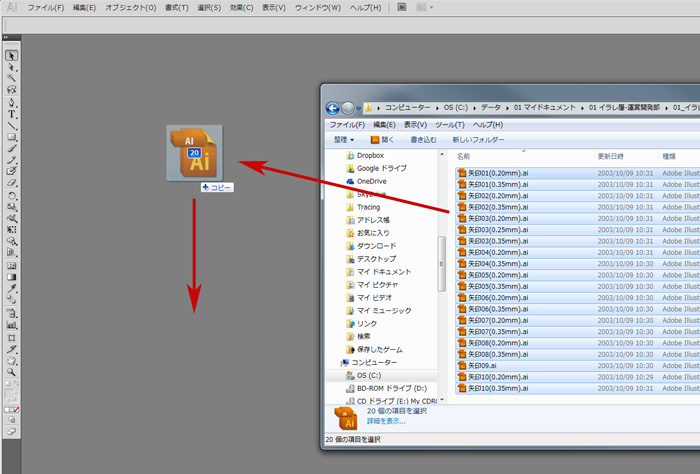Select OneDrive in navigation pane
Viewport: 700px width, 474px height.
pyautogui.click(x=367, y=181)
